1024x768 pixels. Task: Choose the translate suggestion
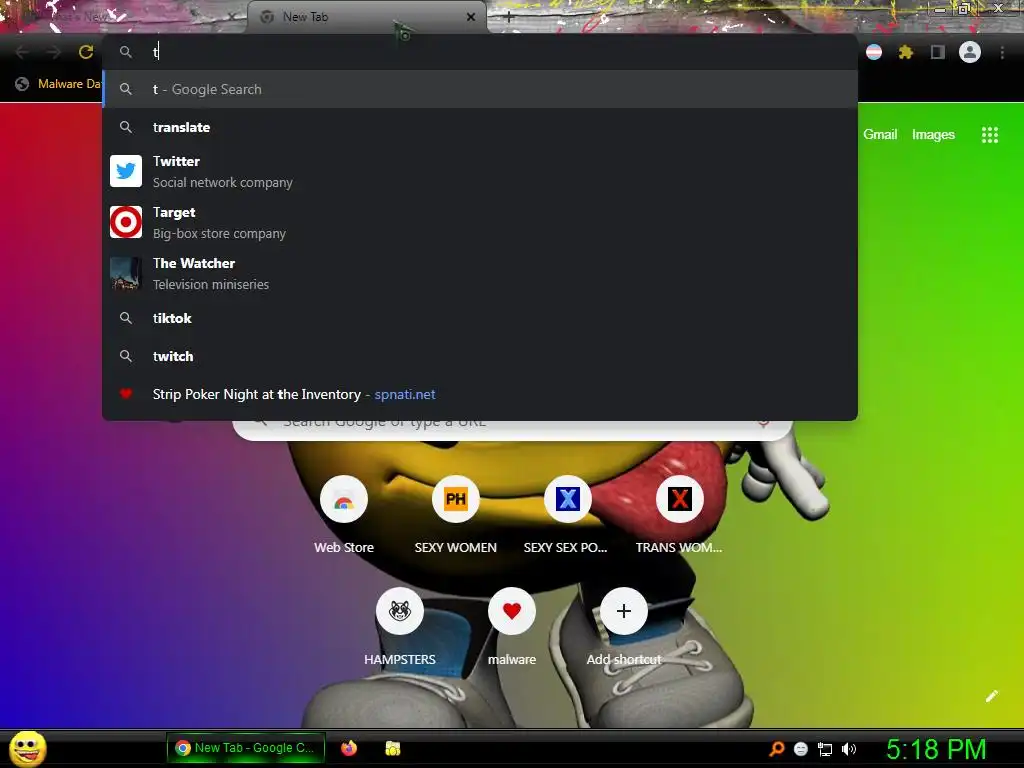[480, 127]
